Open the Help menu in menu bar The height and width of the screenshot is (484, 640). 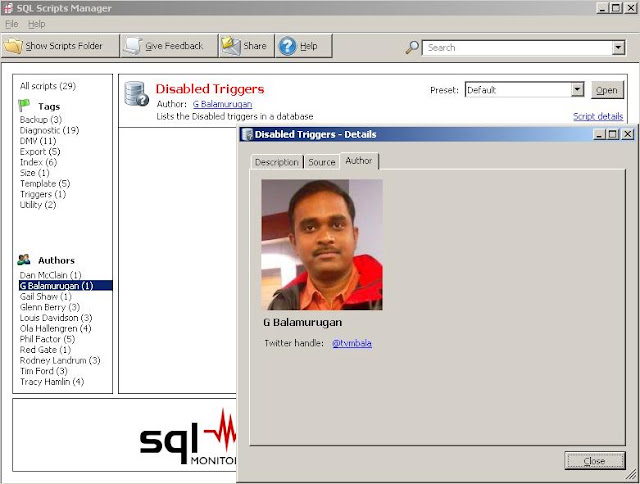pyautogui.click(x=36, y=24)
